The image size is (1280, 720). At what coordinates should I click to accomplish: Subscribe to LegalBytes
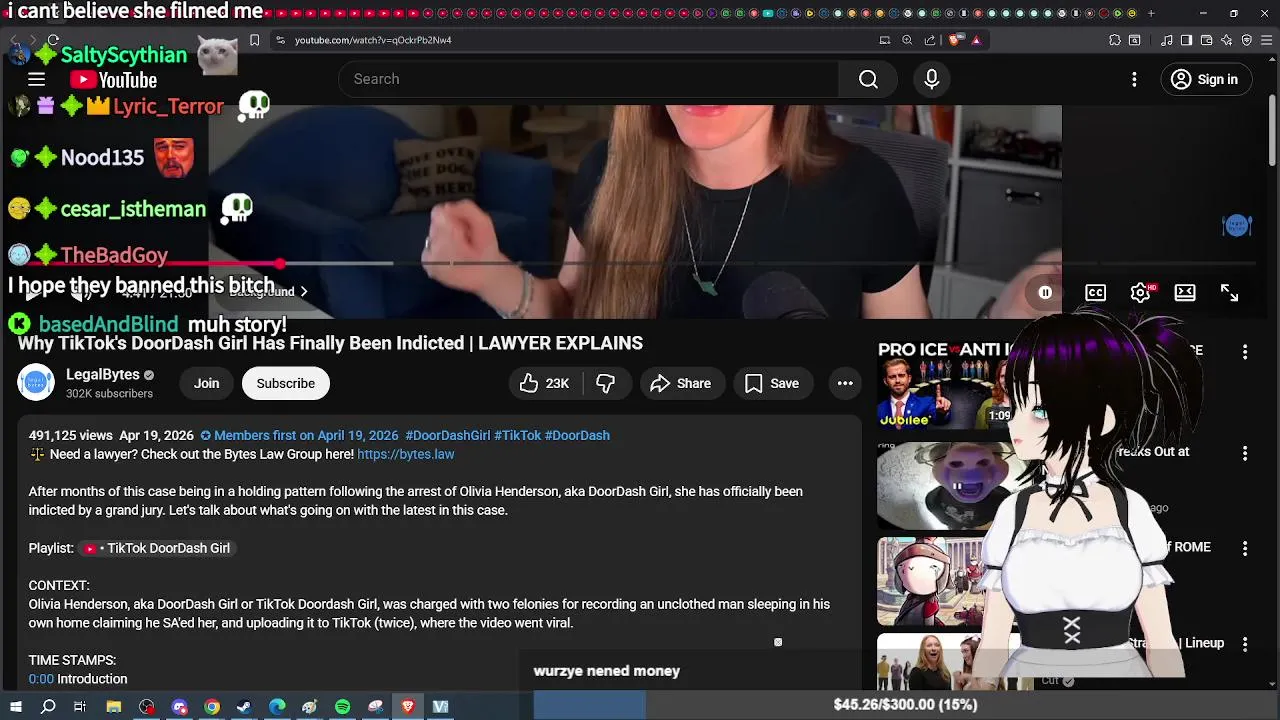tap(285, 383)
